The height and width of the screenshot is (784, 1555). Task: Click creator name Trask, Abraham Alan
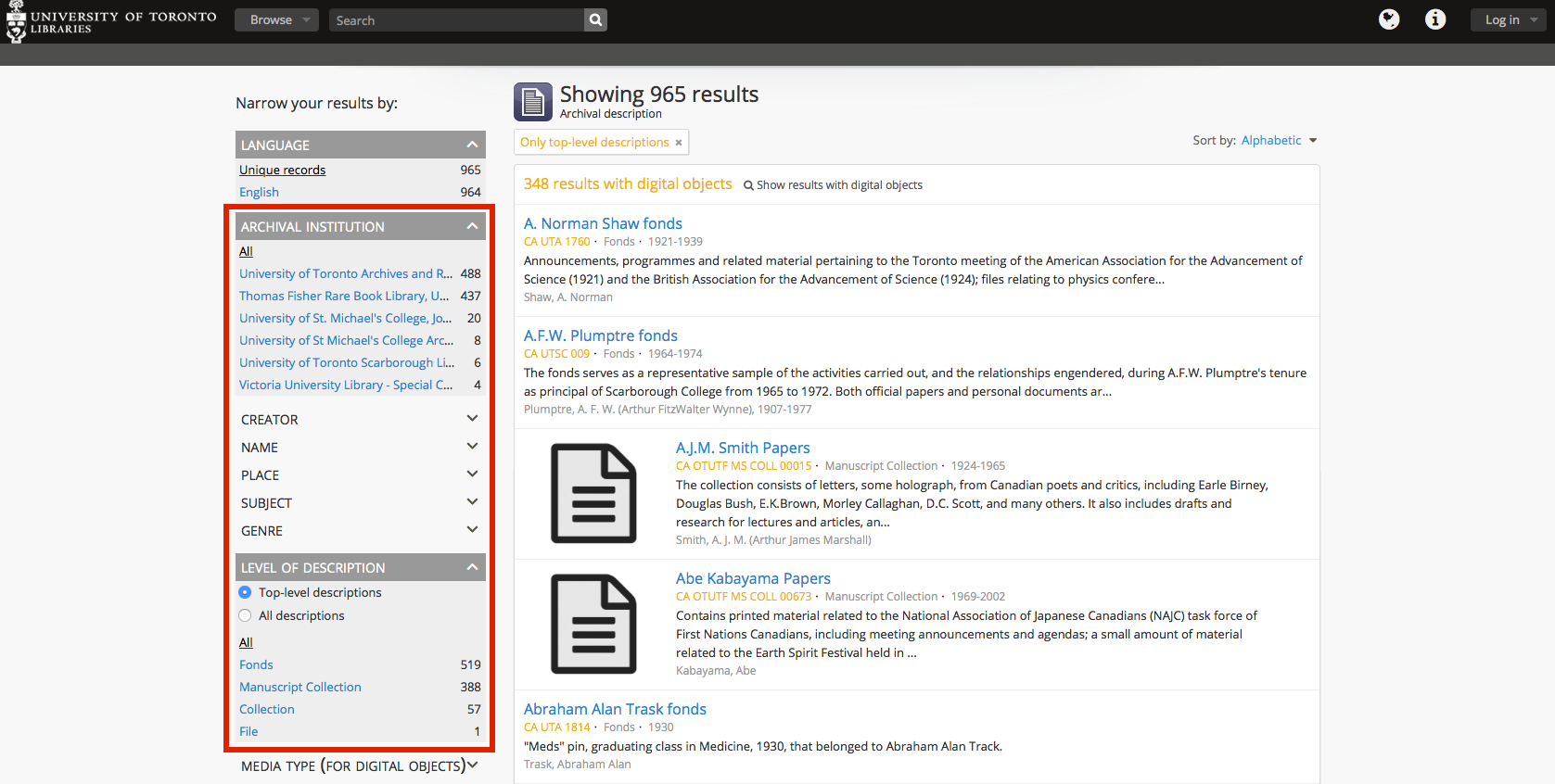click(577, 765)
